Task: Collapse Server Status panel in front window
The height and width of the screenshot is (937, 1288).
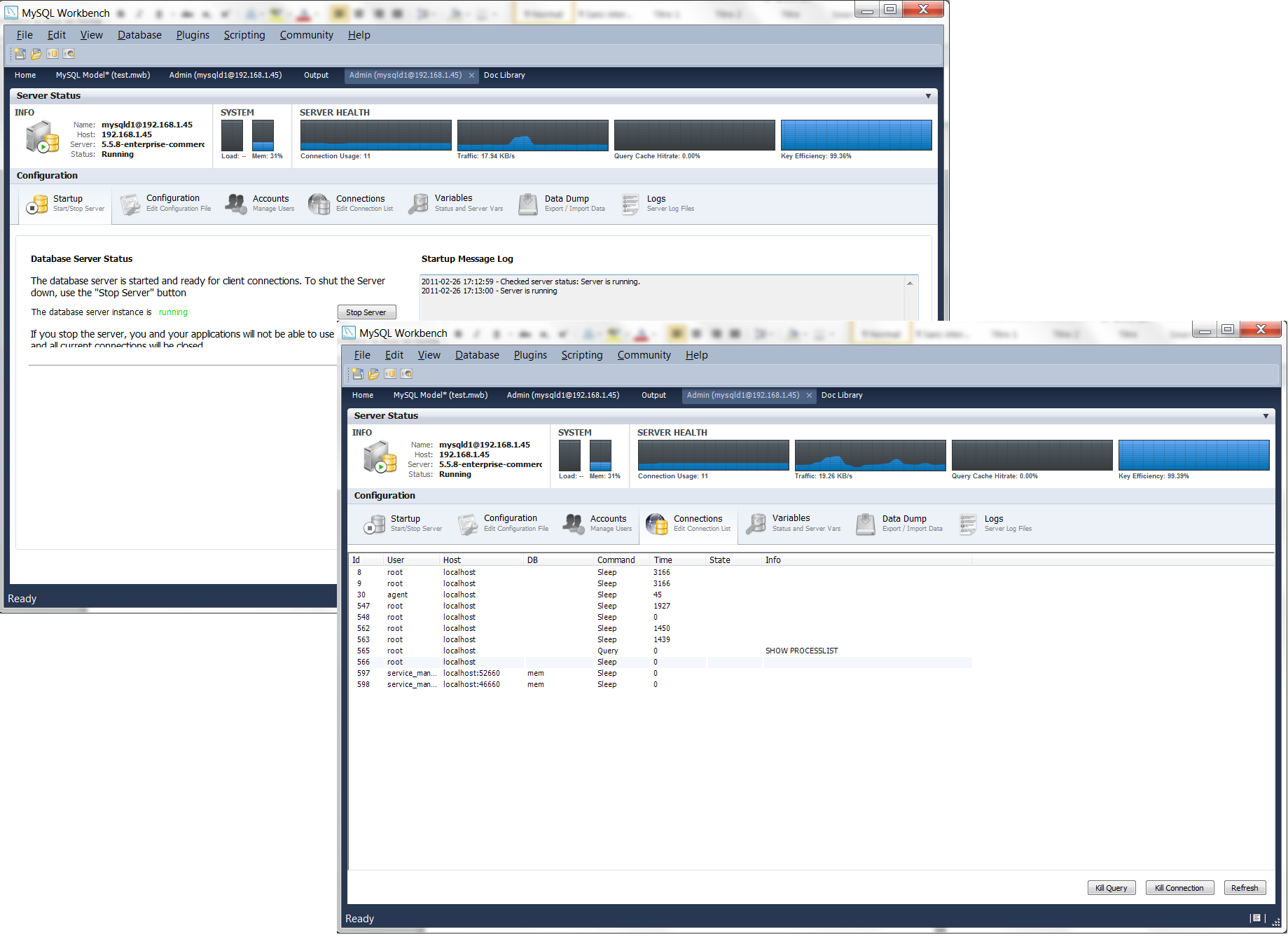Action: coord(1266,416)
